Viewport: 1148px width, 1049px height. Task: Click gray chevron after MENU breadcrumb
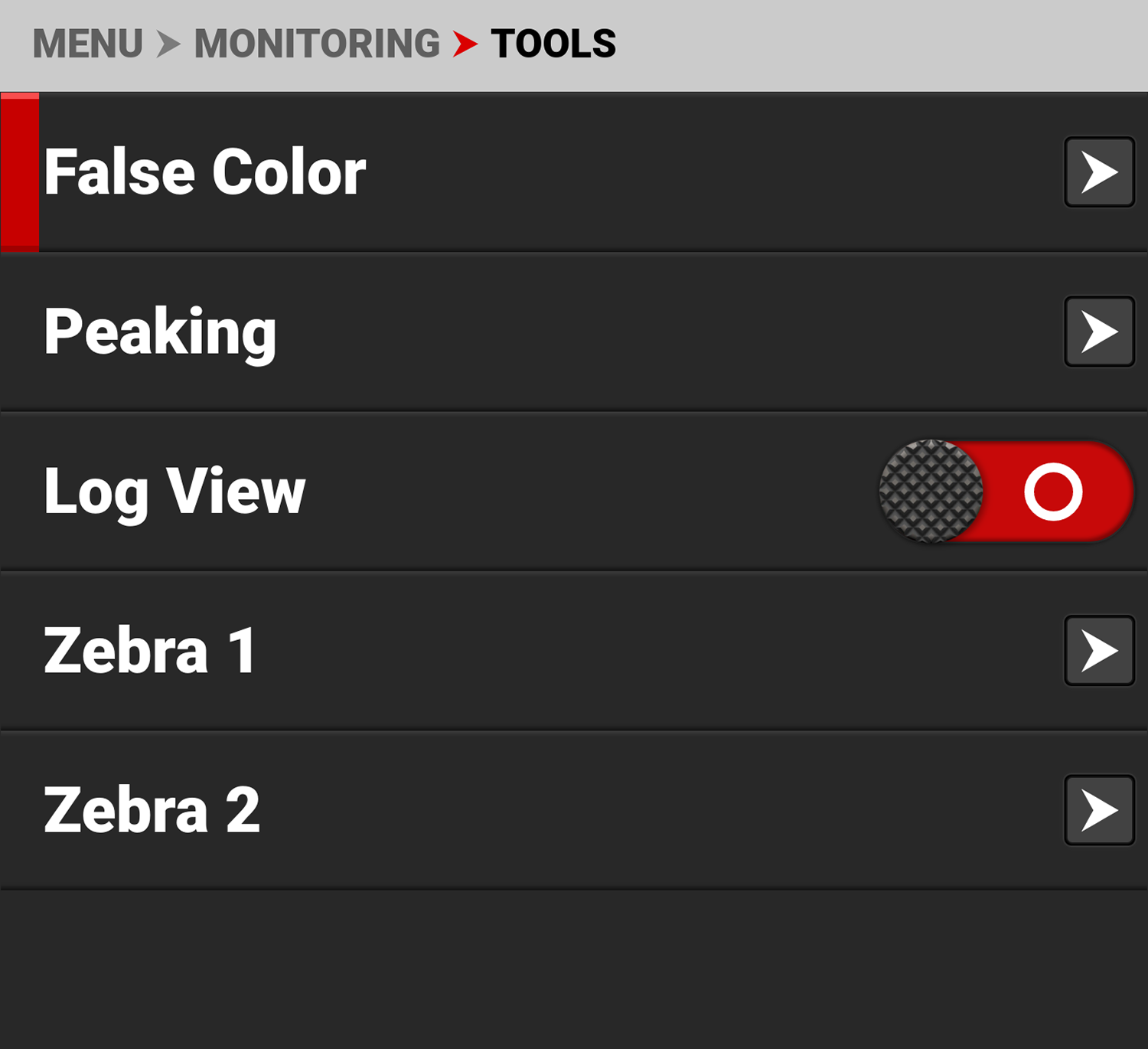coord(168,44)
